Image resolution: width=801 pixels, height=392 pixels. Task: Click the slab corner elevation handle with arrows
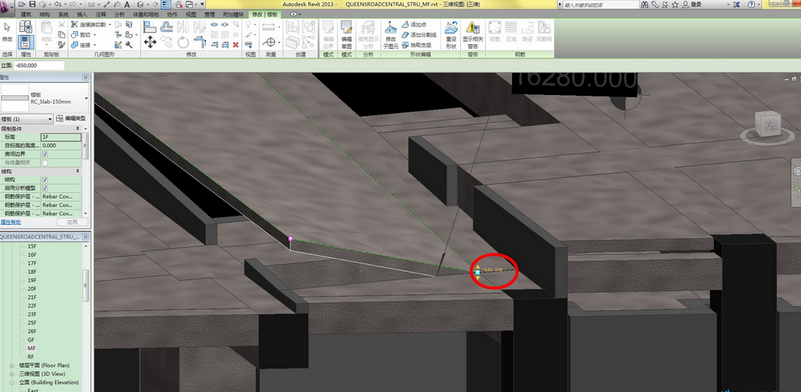tap(478, 272)
